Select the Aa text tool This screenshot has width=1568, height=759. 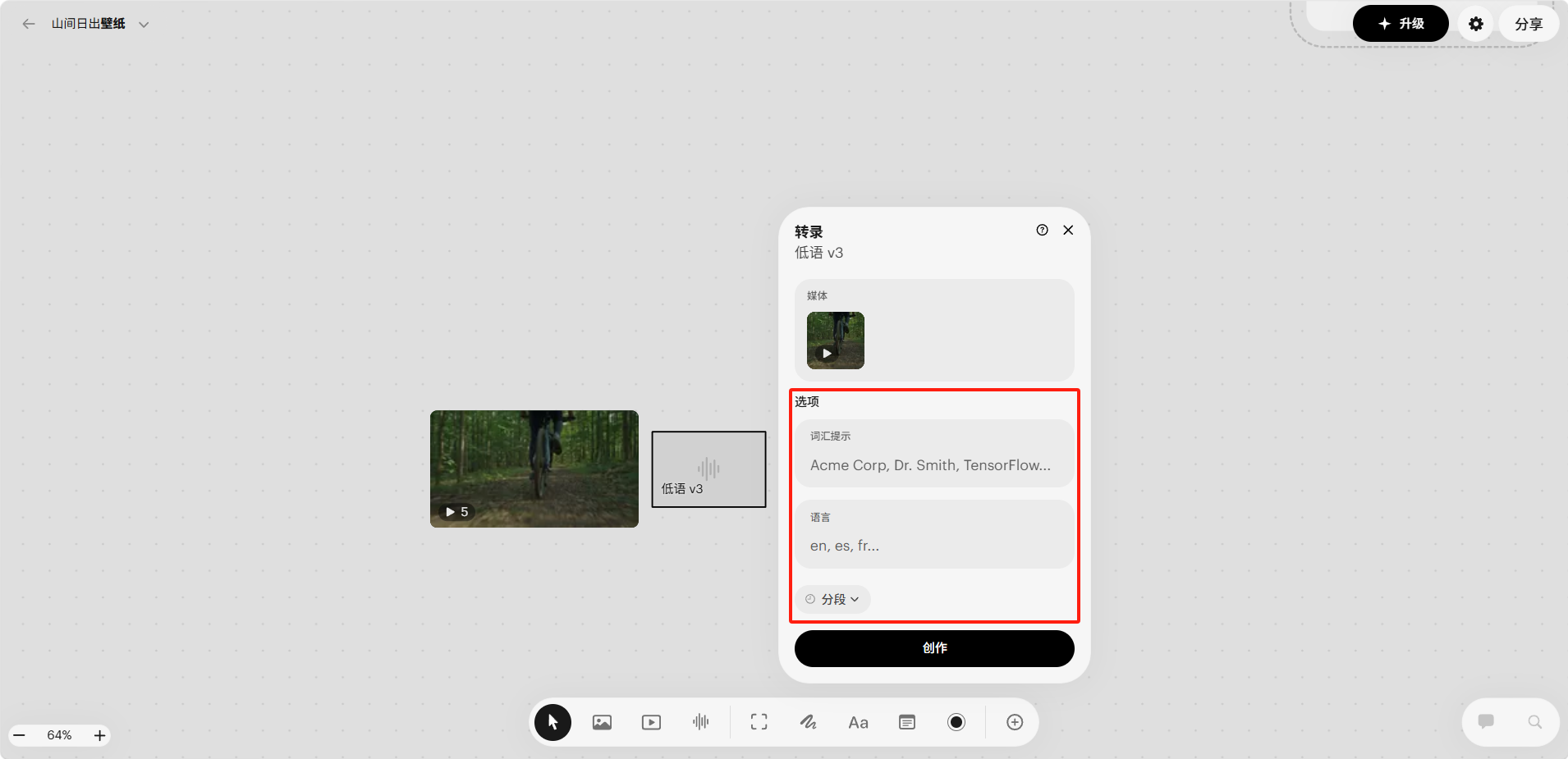(x=858, y=723)
